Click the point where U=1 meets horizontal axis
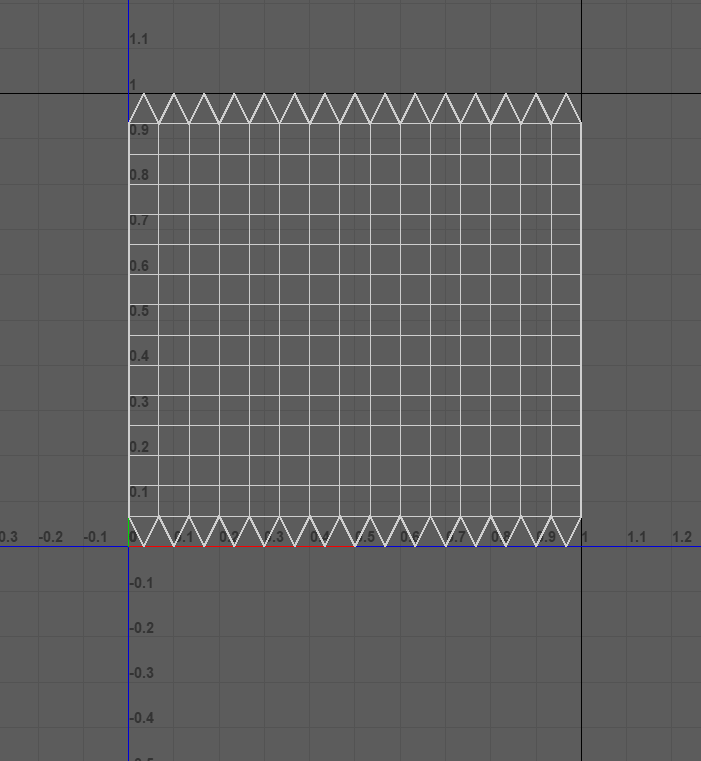The width and height of the screenshot is (701, 761). tap(582, 546)
